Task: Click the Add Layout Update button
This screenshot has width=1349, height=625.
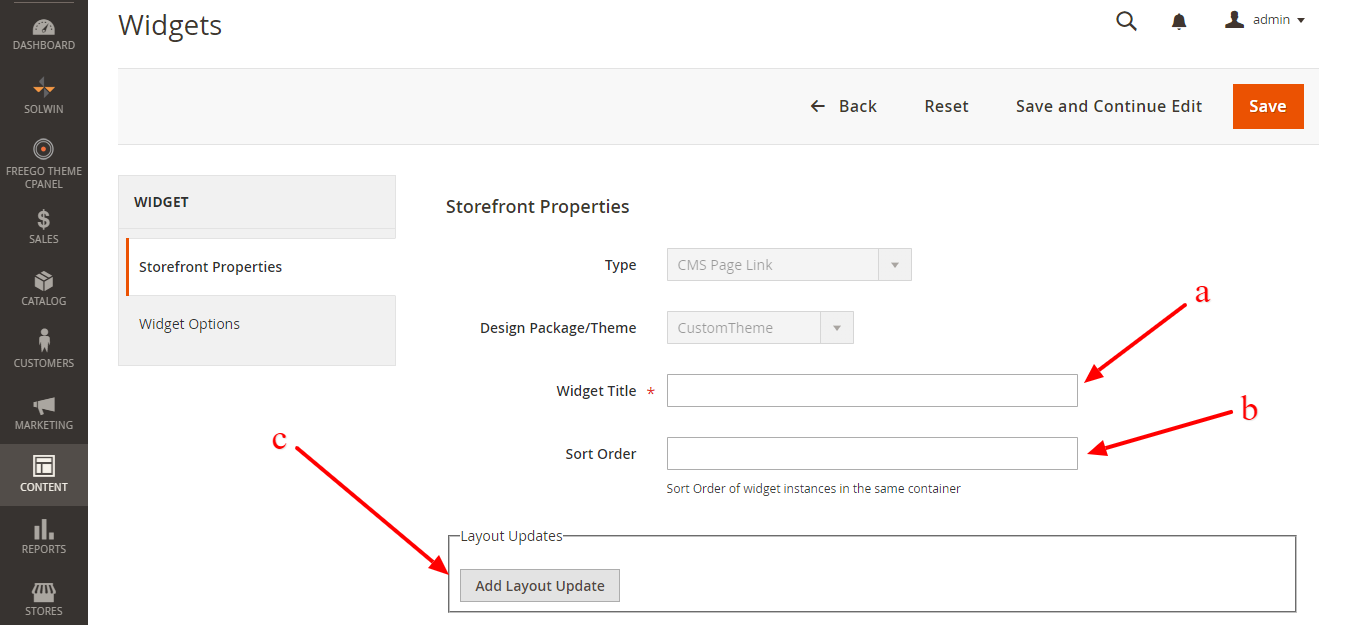Action: point(540,586)
